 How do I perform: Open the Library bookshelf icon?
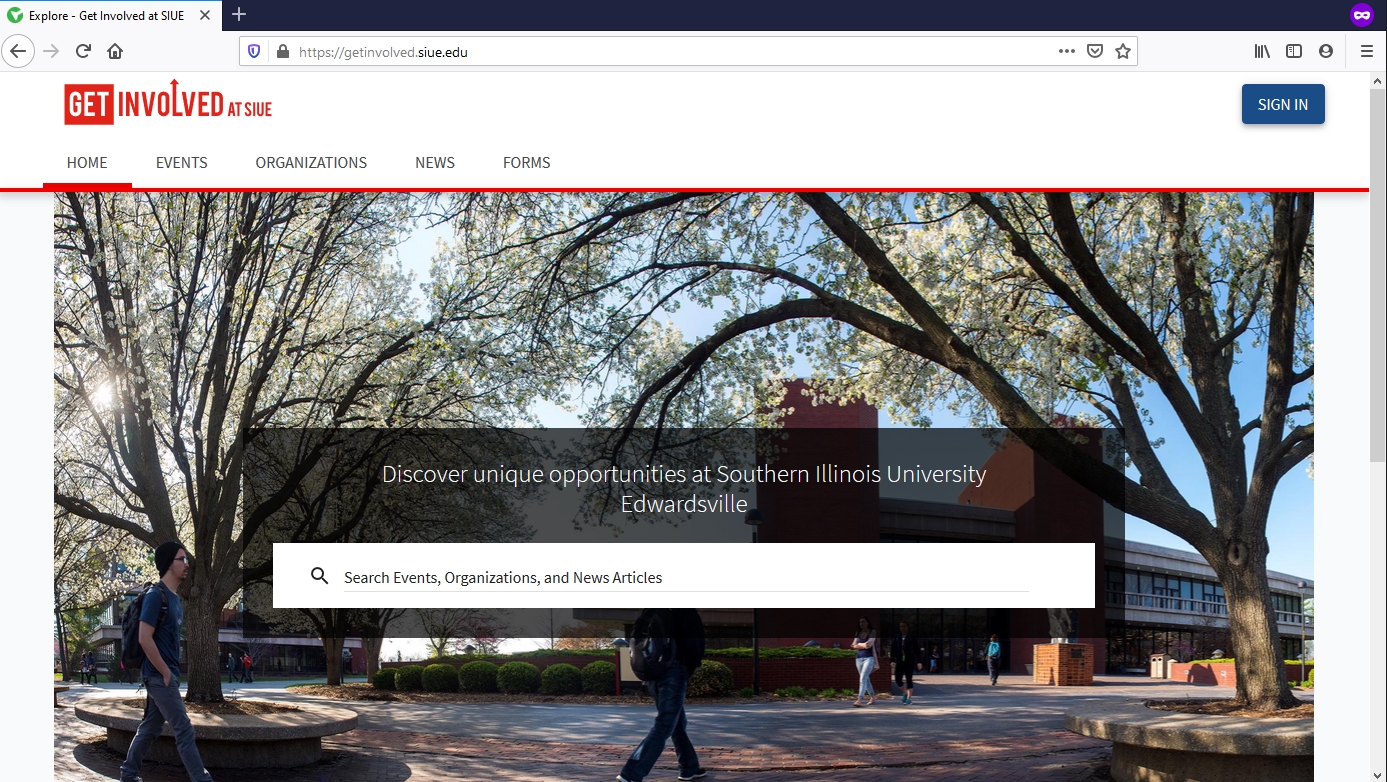1262,51
